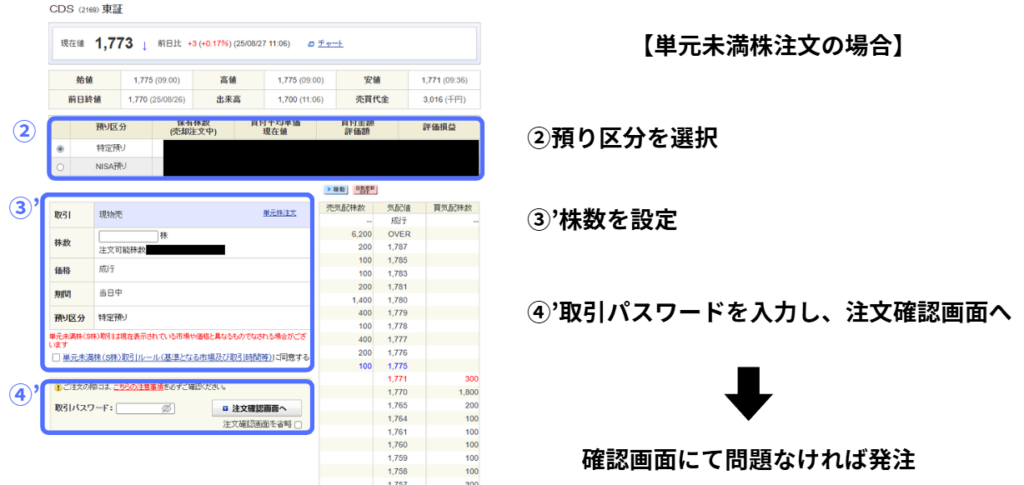The height and width of the screenshot is (485, 1024).
Task: Check the 単元未満株 rule agreement checkbox
Action: click(x=56, y=357)
